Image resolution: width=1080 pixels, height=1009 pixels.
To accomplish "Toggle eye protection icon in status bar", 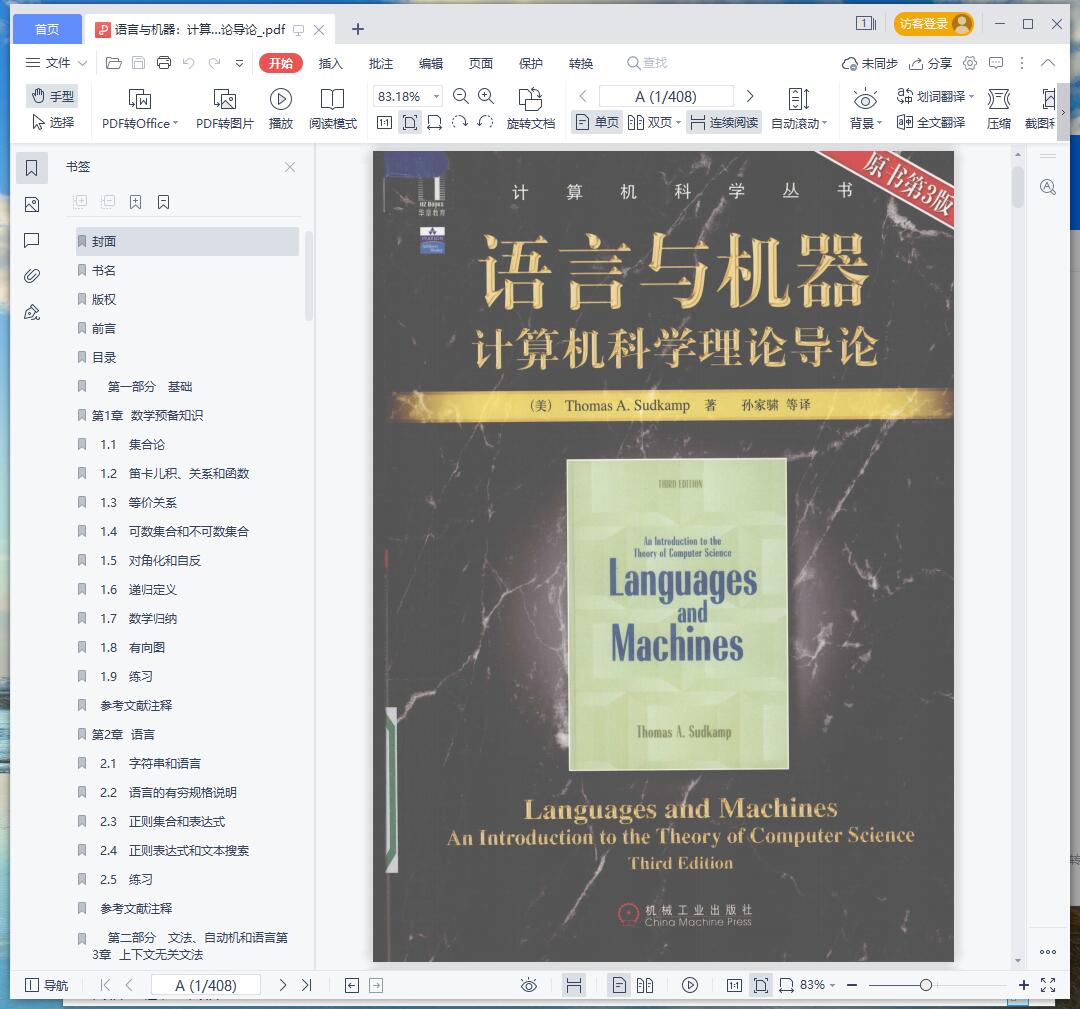I will tap(528, 985).
